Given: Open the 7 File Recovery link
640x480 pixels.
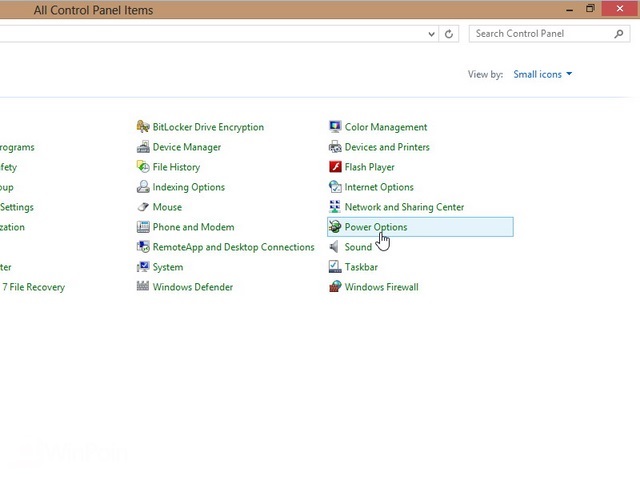Looking at the screenshot, I should pyautogui.click(x=33, y=287).
